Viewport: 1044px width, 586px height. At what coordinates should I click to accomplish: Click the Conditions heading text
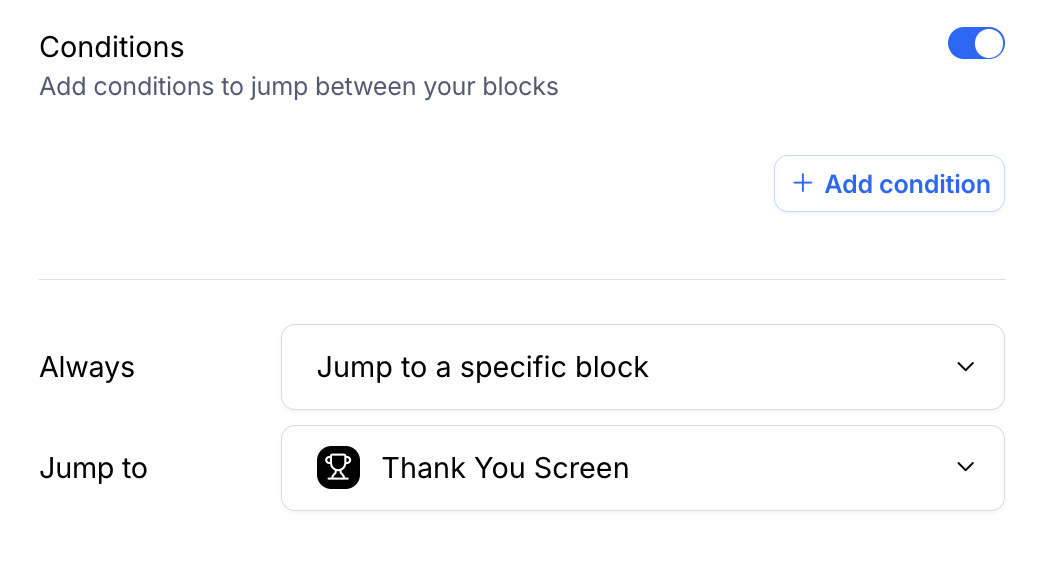click(112, 47)
